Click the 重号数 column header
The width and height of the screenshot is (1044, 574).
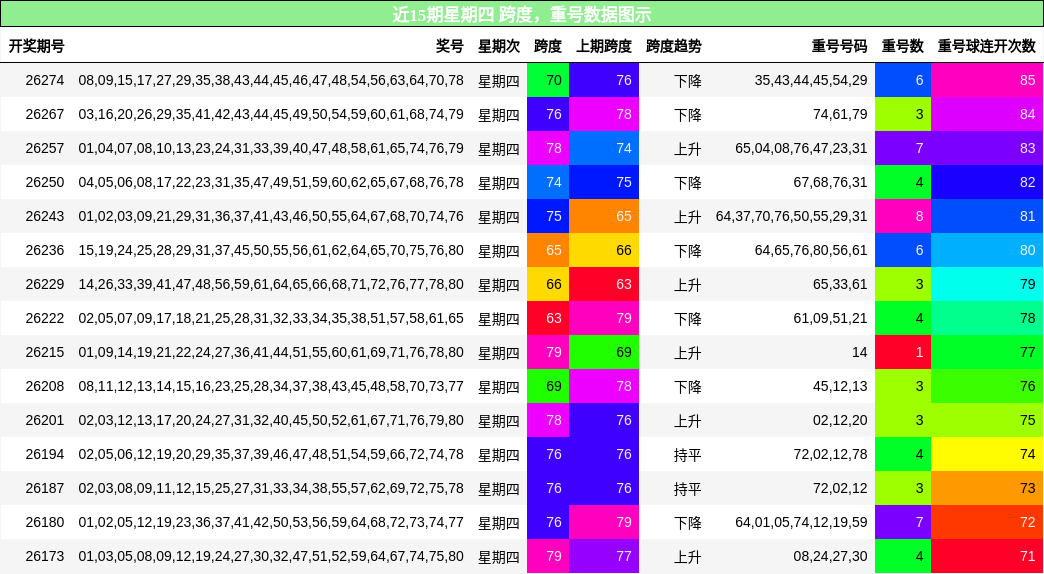[x=903, y=46]
